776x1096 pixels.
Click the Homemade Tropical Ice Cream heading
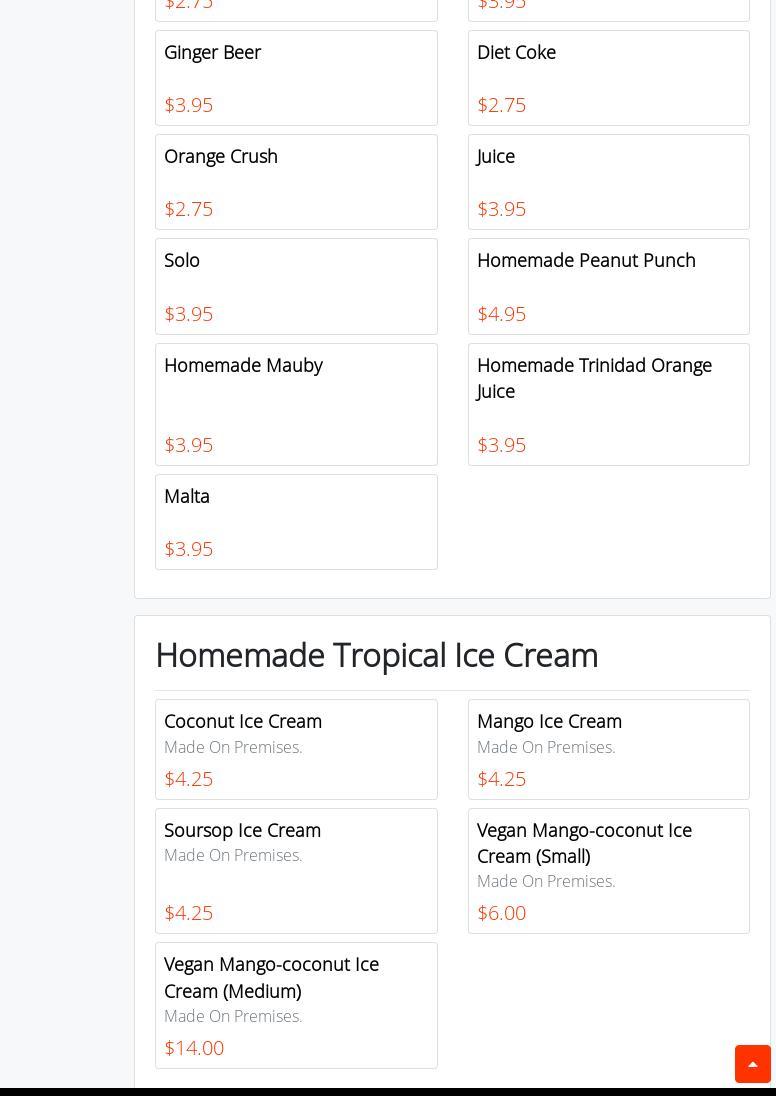(377, 656)
